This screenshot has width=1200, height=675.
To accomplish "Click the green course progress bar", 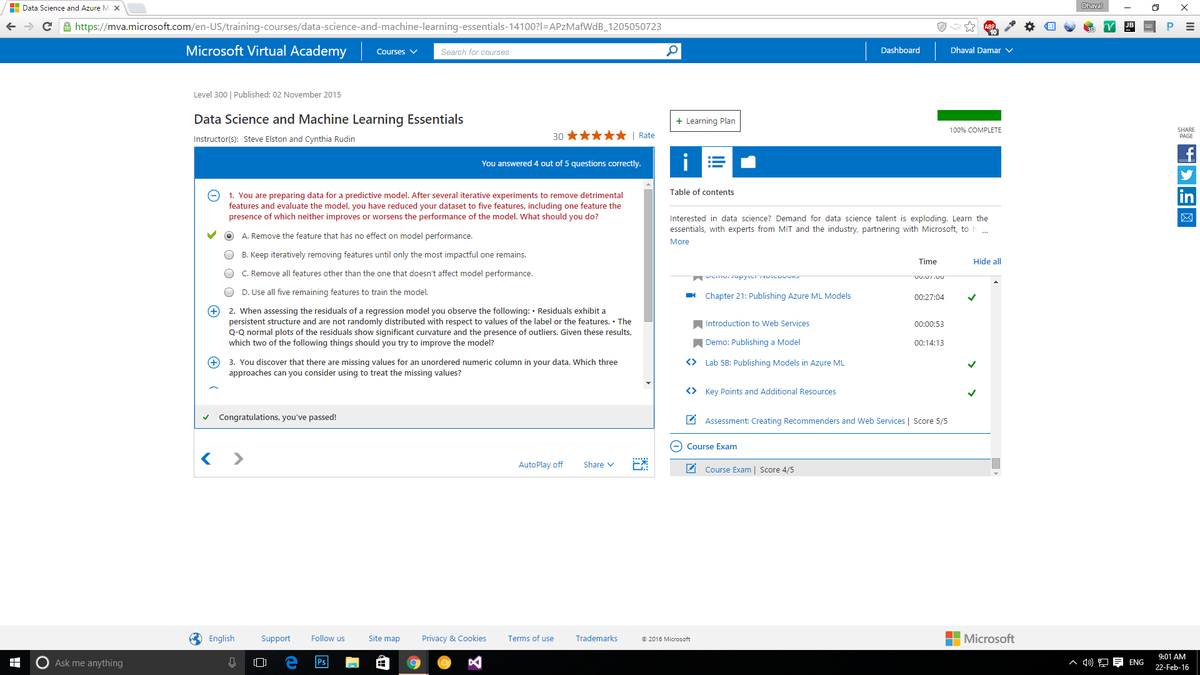I will coord(969,115).
